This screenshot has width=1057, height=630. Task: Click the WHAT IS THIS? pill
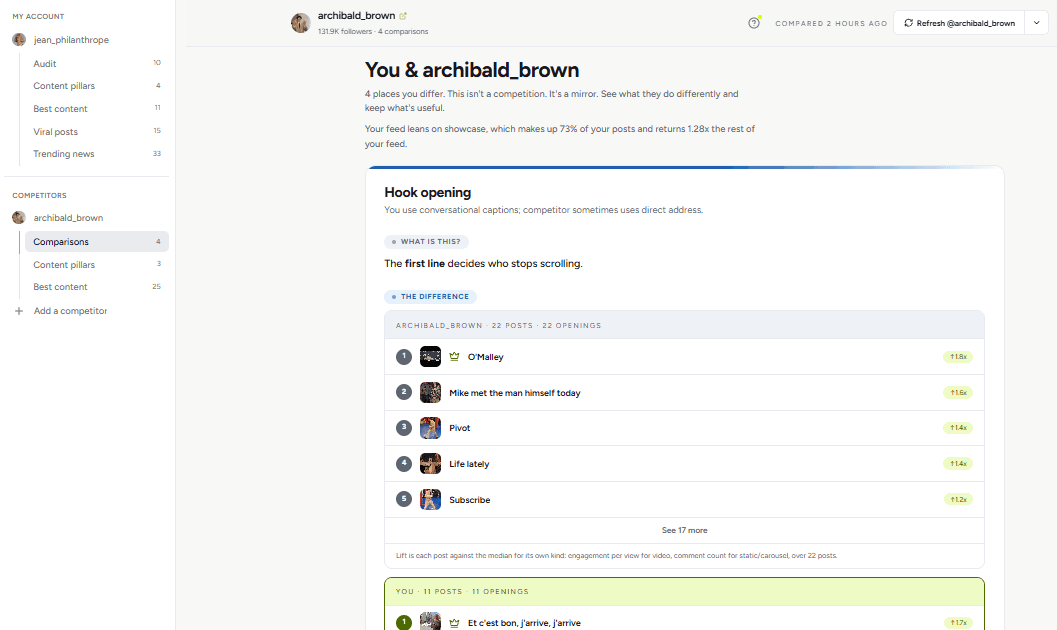(426, 241)
